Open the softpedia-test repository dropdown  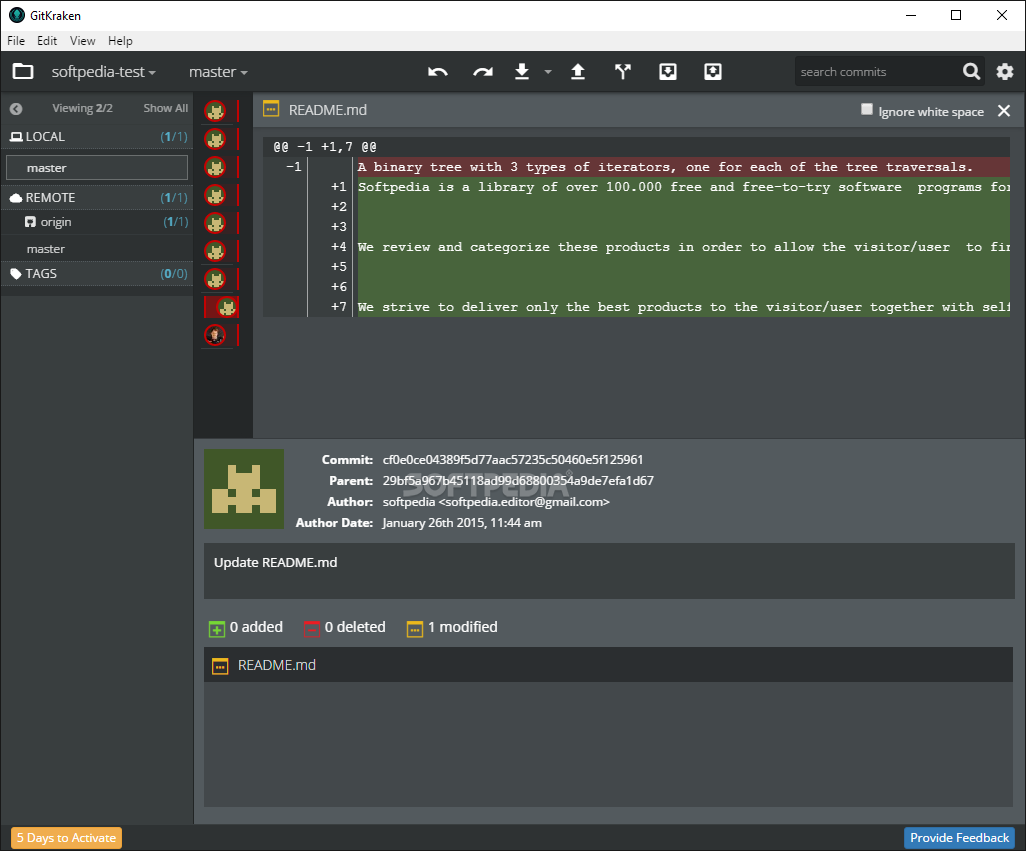(103, 72)
